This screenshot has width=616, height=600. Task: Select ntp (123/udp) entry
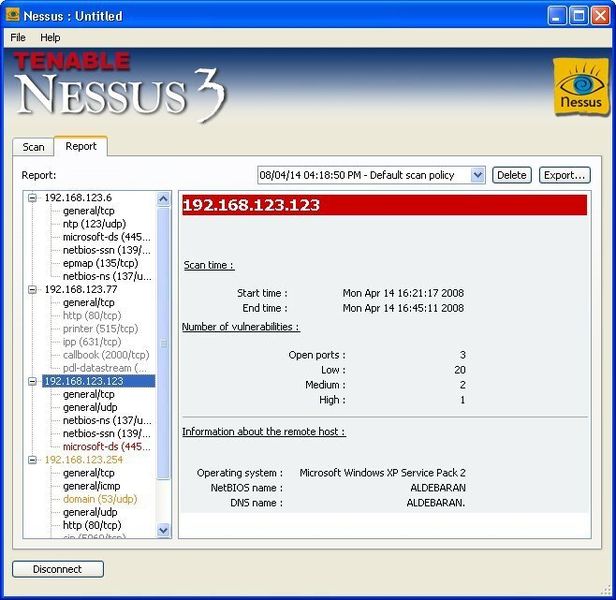point(94,224)
